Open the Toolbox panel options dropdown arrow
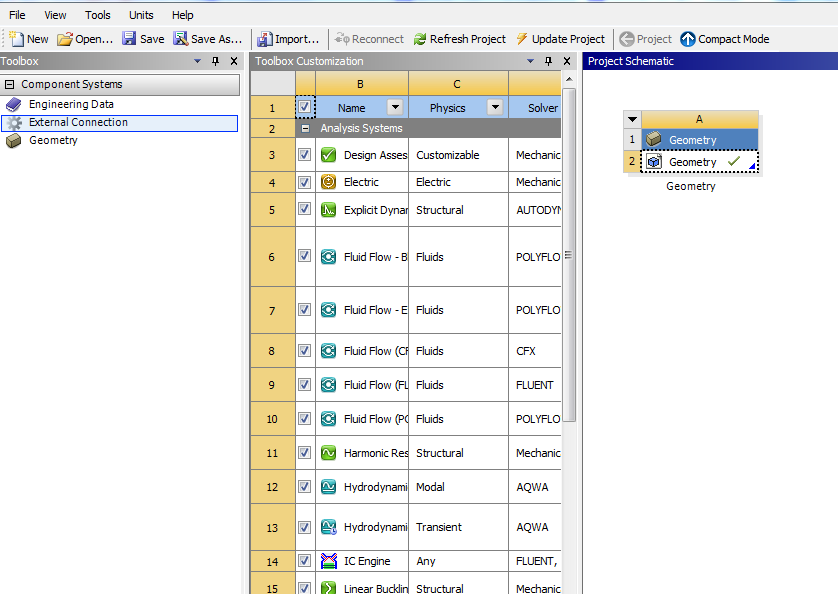Image resolution: width=838 pixels, height=594 pixels. pos(197,61)
